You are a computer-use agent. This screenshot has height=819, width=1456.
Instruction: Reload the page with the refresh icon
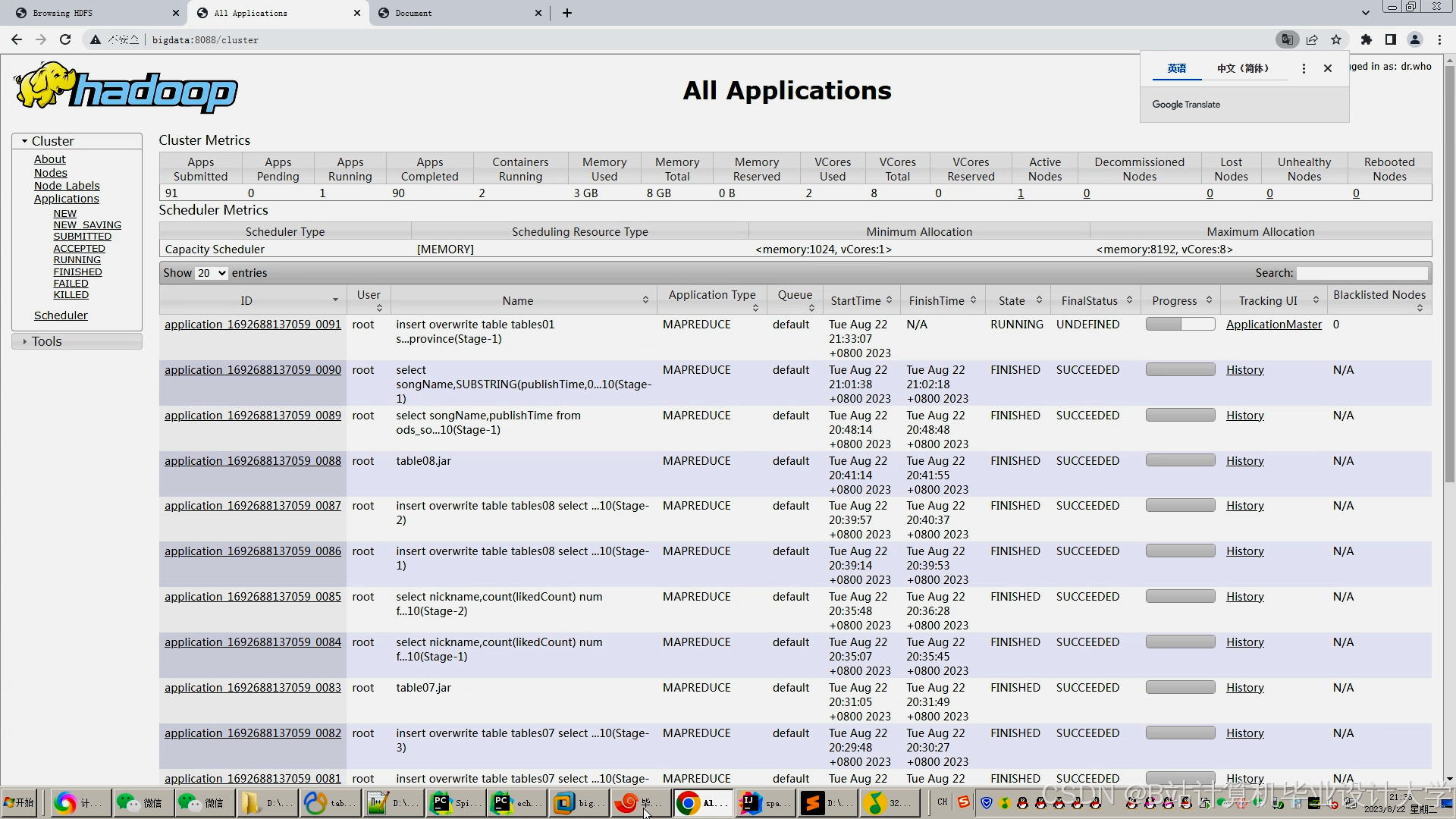point(65,39)
